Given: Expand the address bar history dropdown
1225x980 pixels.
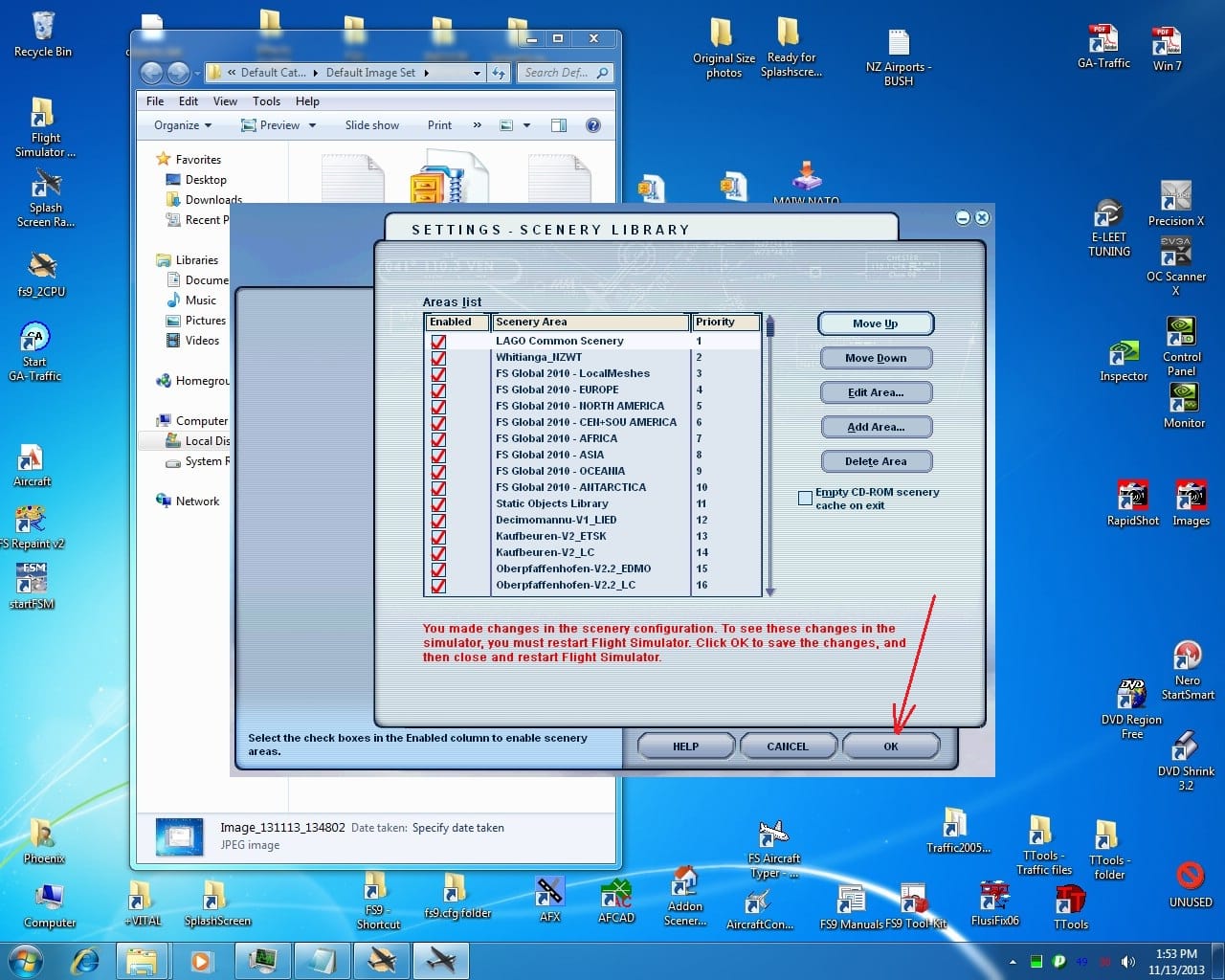Looking at the screenshot, I should (477, 73).
